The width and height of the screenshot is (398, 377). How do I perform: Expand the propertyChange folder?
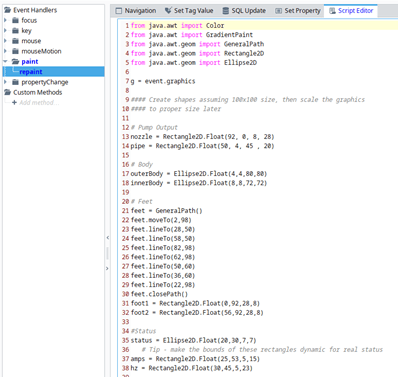5,82
